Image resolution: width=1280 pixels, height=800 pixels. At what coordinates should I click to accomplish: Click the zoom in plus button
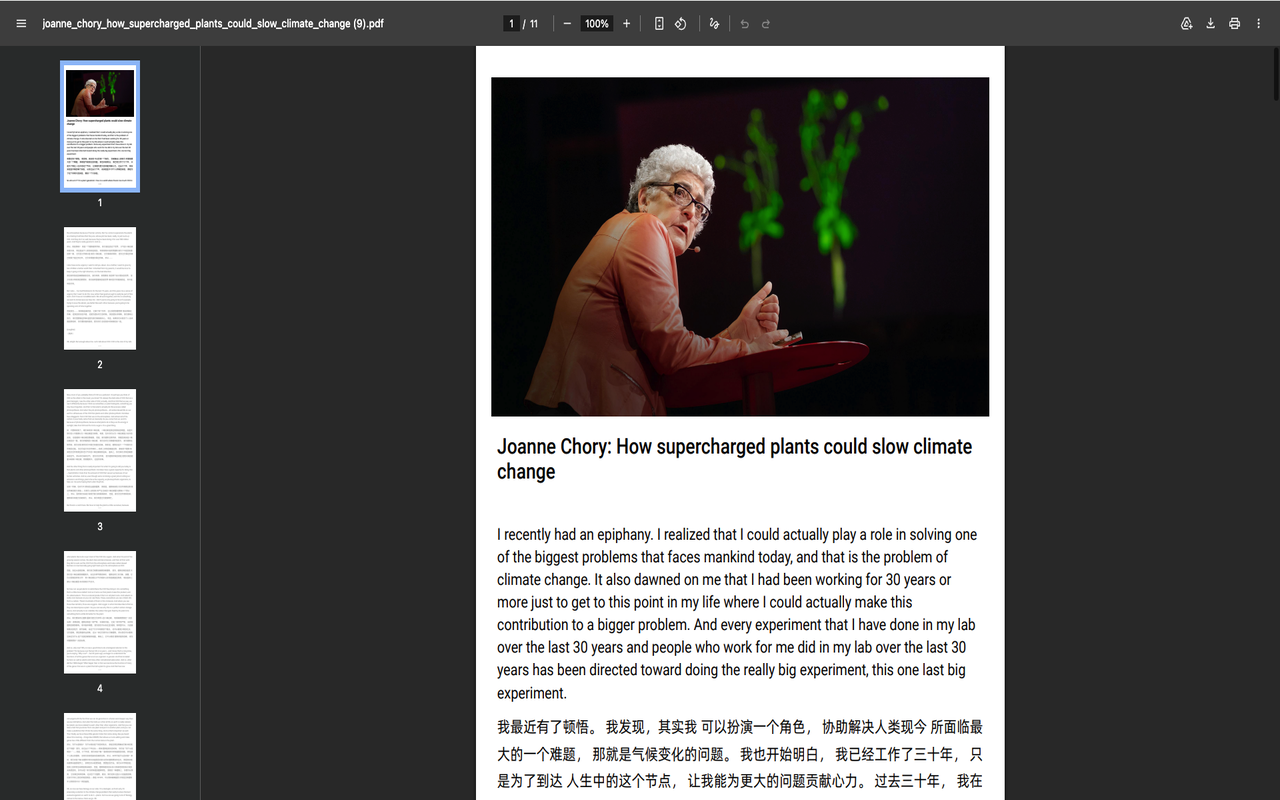[x=627, y=23]
